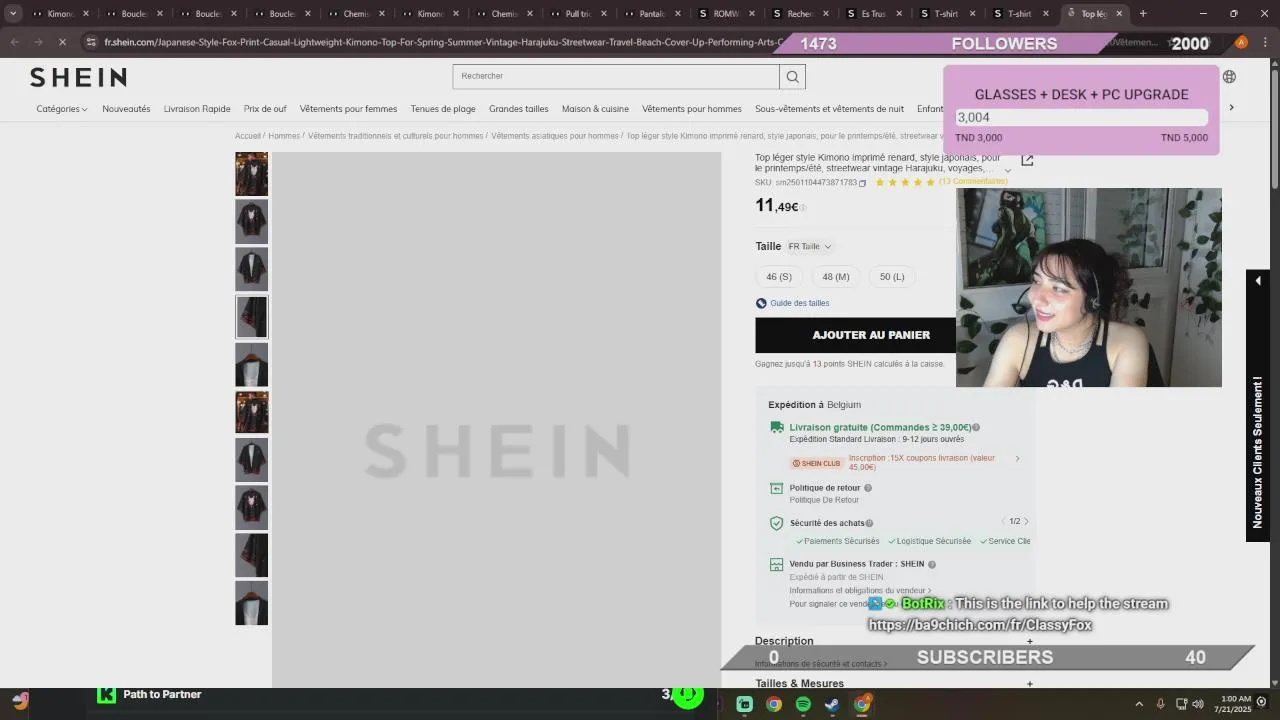The width and height of the screenshot is (1280, 720).
Task: Open the Nouveautés menu item
Action: (126, 109)
